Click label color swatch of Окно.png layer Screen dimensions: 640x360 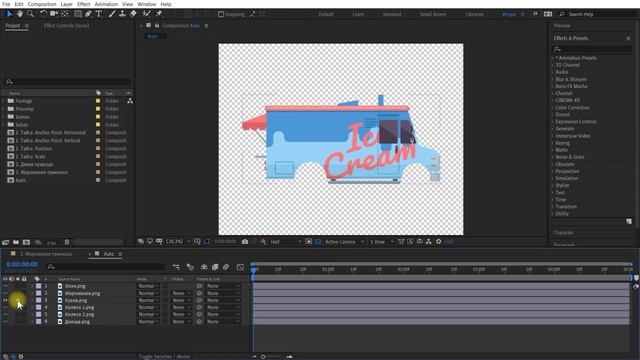[38, 286]
